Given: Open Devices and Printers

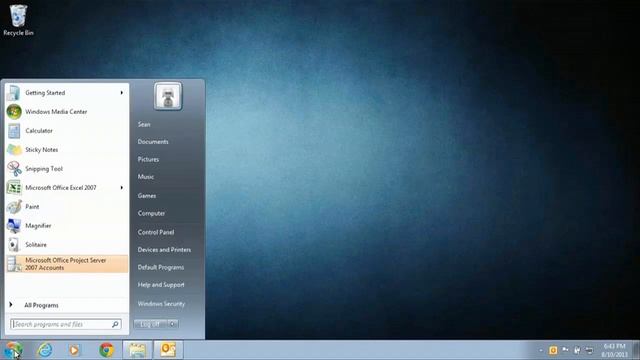Looking at the screenshot, I should (164, 250).
